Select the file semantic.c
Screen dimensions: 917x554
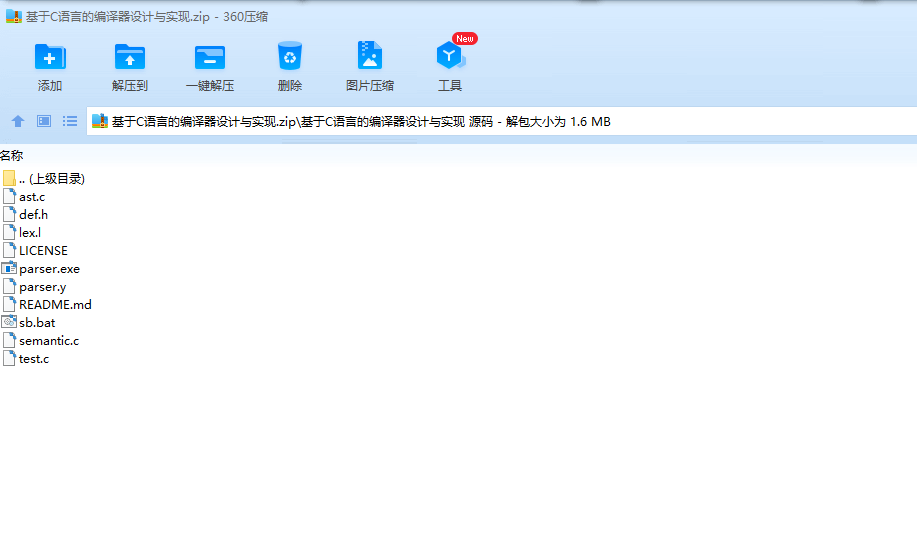click(40, 340)
